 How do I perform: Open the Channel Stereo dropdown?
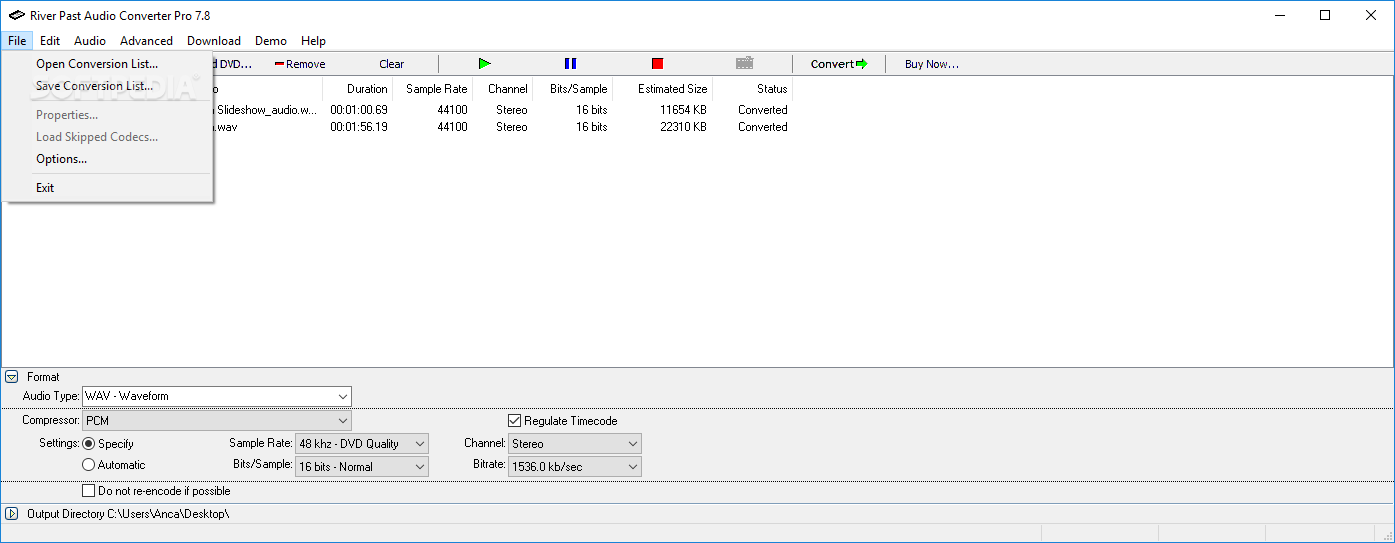click(x=575, y=444)
